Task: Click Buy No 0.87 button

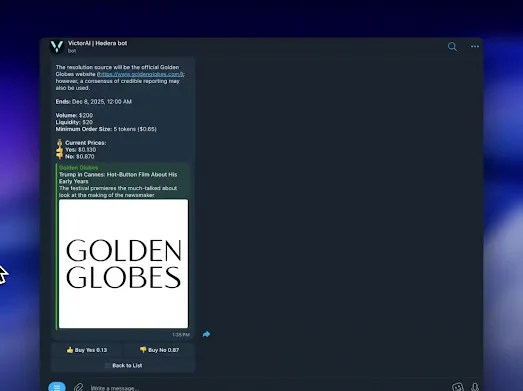Action: (159, 350)
